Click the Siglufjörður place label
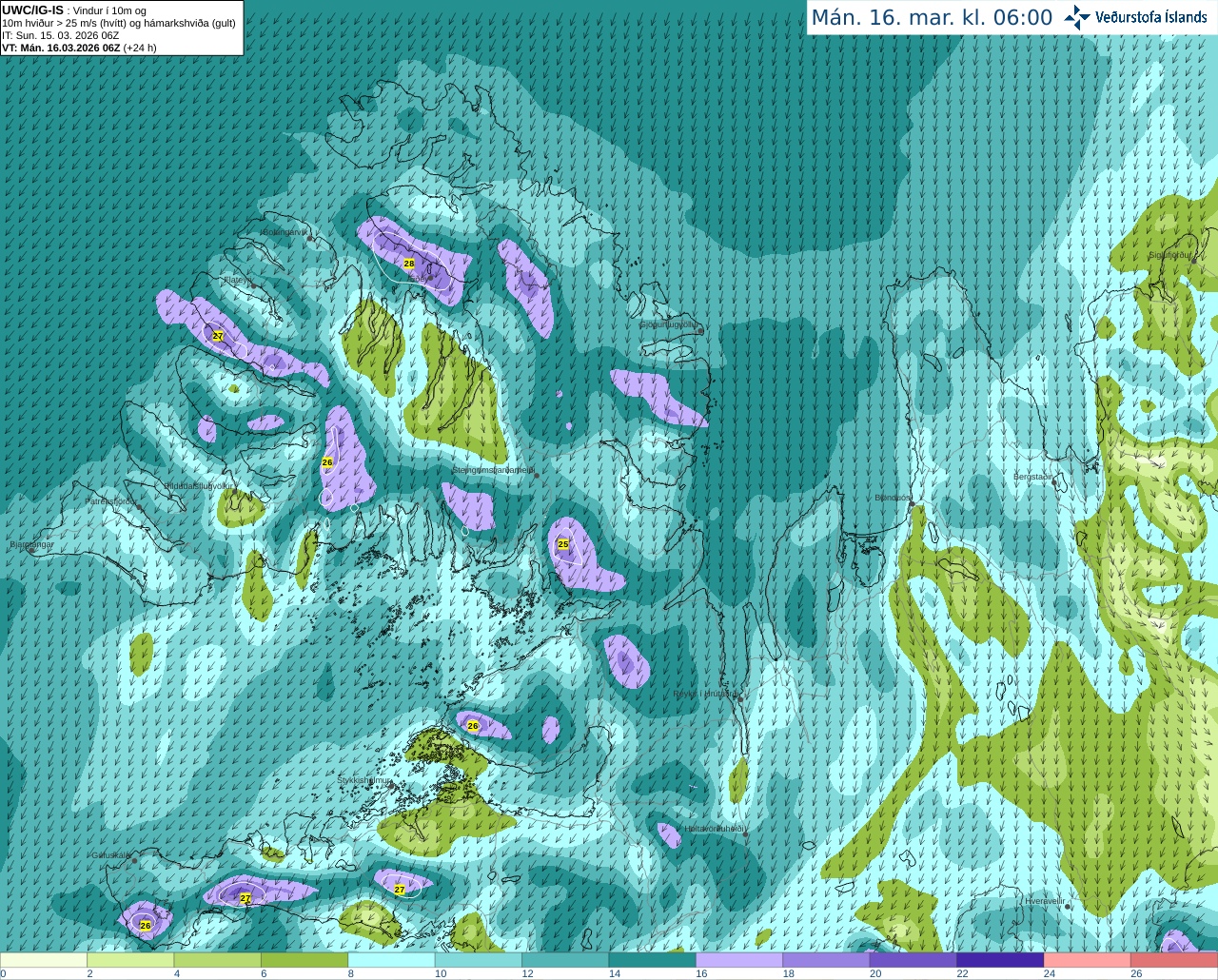 (x=1170, y=255)
